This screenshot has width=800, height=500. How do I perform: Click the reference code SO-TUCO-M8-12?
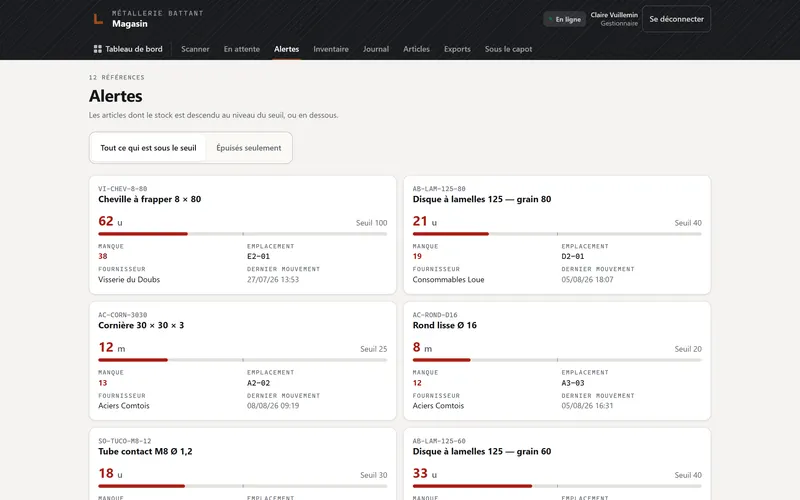(124, 441)
